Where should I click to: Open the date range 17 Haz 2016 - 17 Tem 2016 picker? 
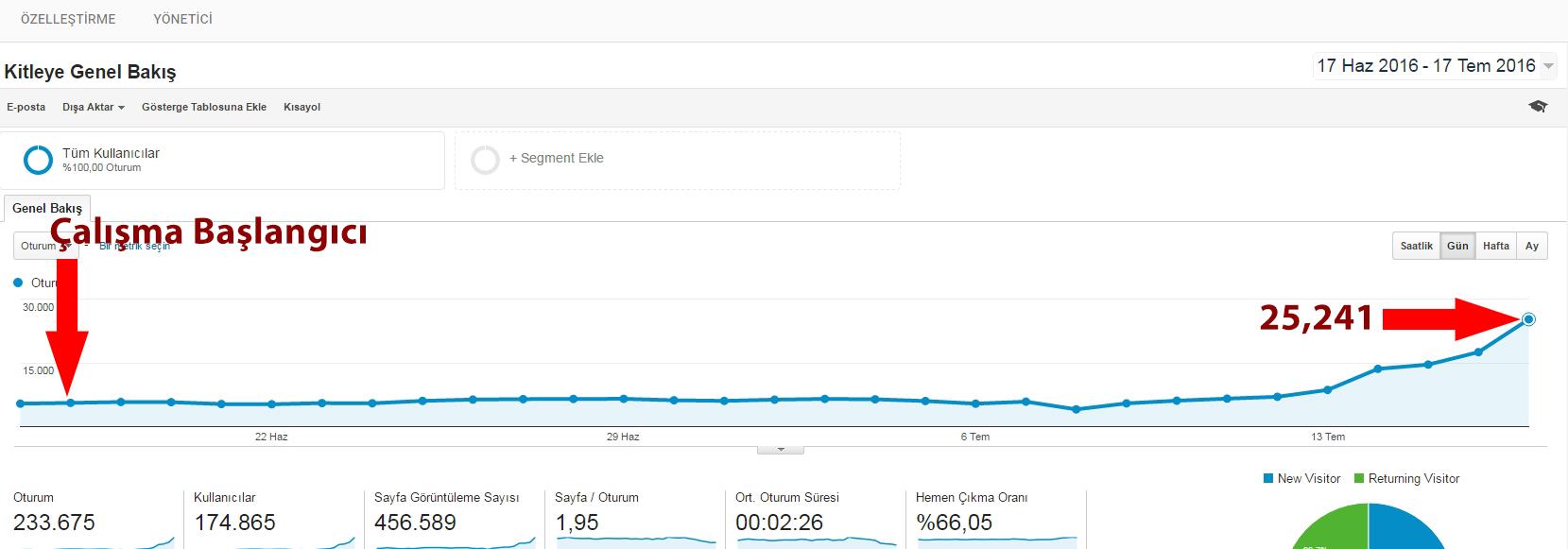click(x=1435, y=66)
